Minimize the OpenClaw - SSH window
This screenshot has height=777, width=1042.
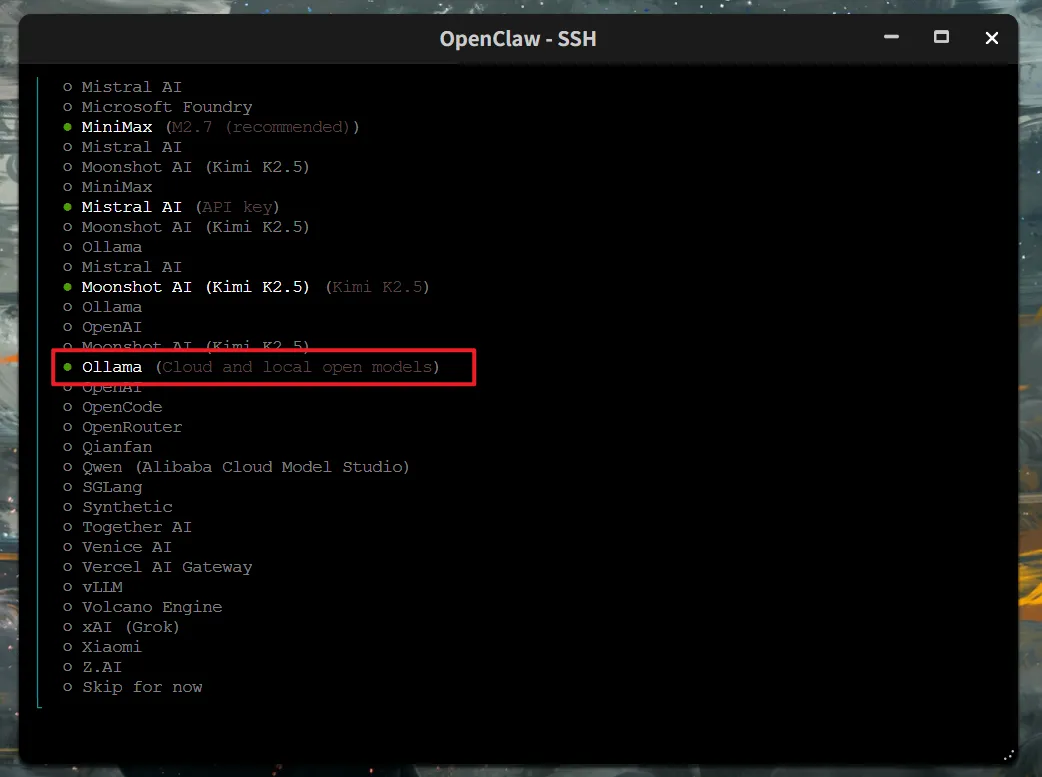(x=891, y=37)
